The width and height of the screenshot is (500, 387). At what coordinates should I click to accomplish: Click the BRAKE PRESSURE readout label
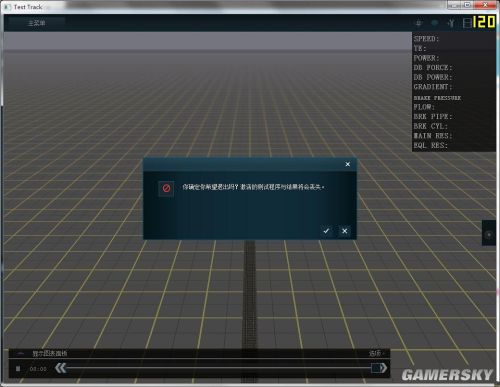point(437,98)
